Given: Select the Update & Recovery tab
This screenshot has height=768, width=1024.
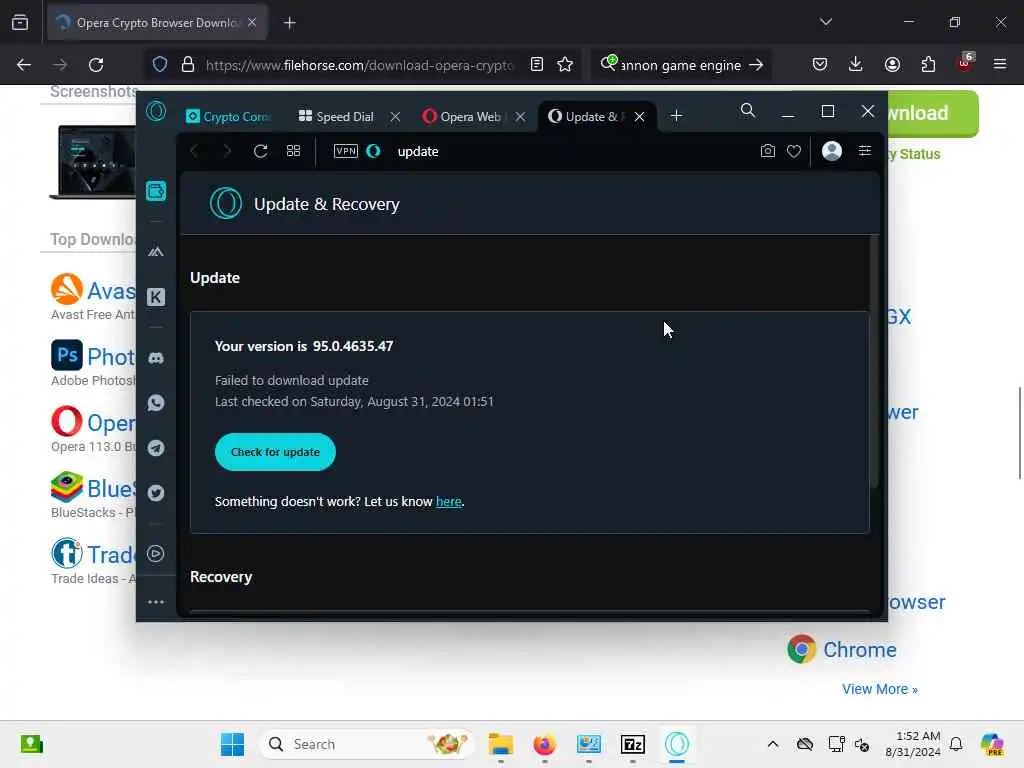Looking at the screenshot, I should point(586,117).
